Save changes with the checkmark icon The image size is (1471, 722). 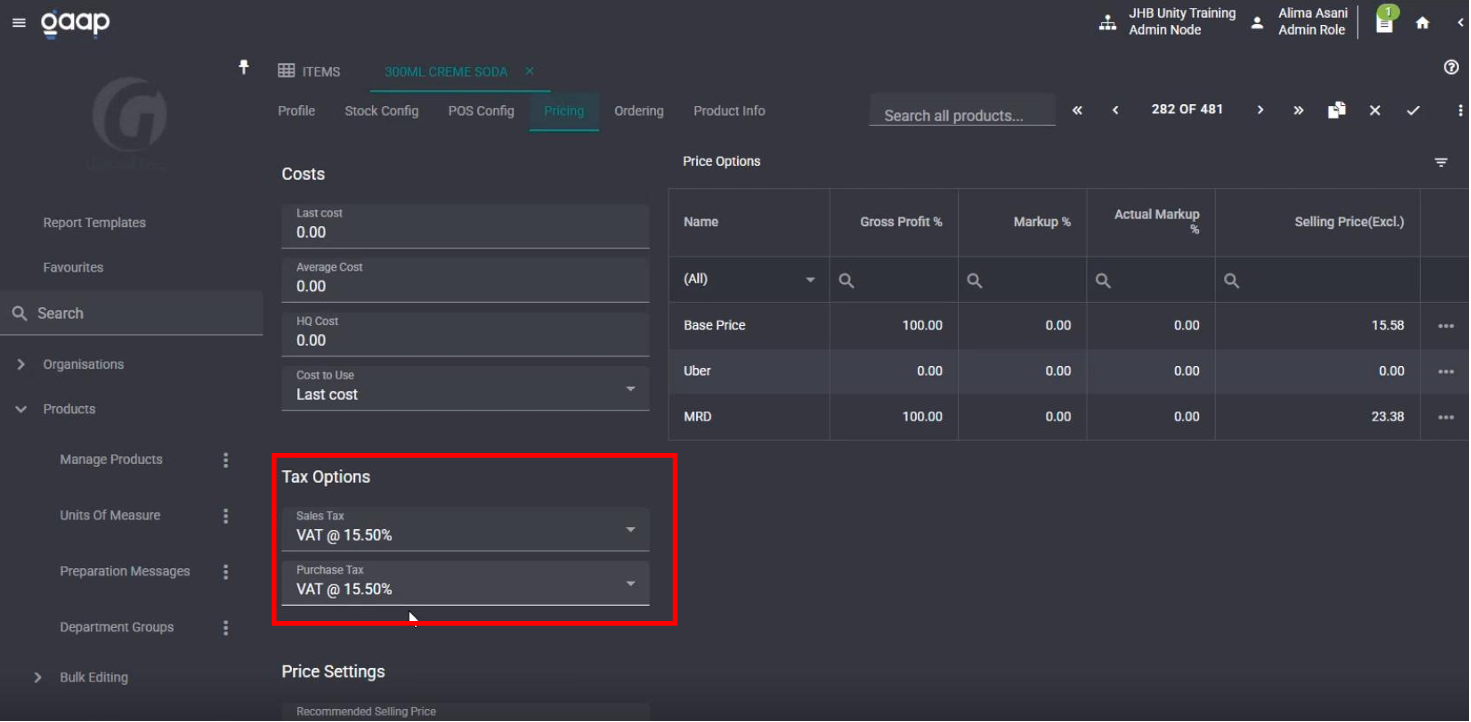[x=1413, y=110]
